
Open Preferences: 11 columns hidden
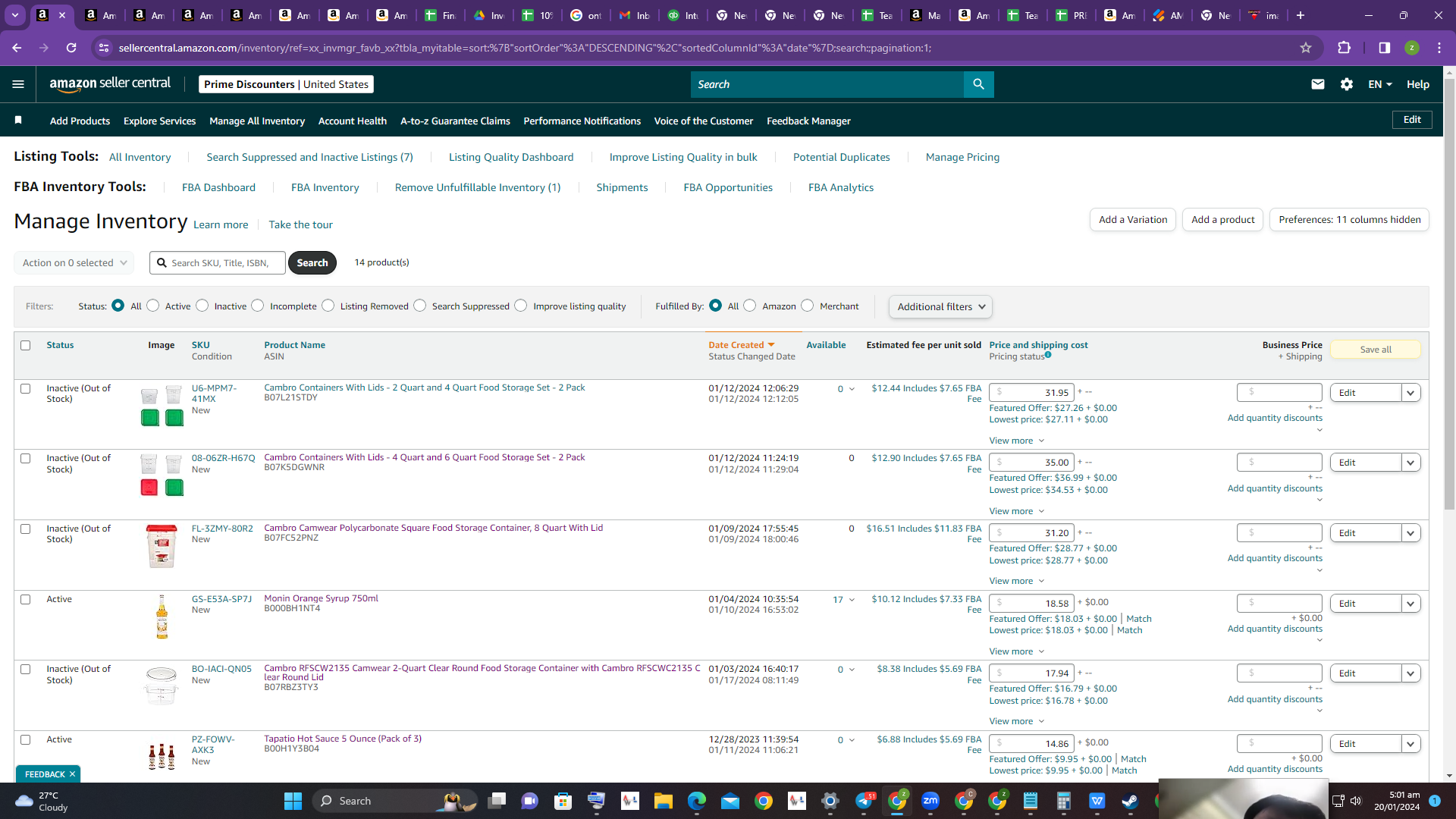(x=1349, y=220)
